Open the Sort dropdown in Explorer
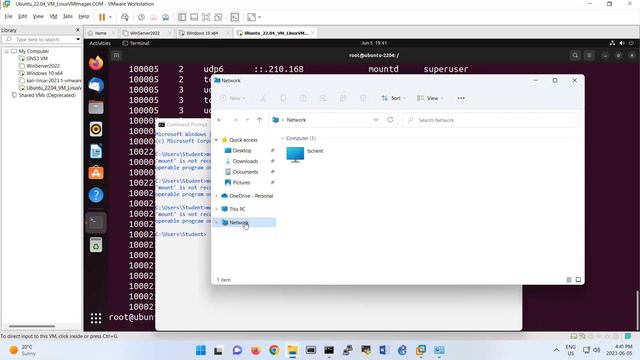This screenshot has height=360, width=640. coord(393,98)
